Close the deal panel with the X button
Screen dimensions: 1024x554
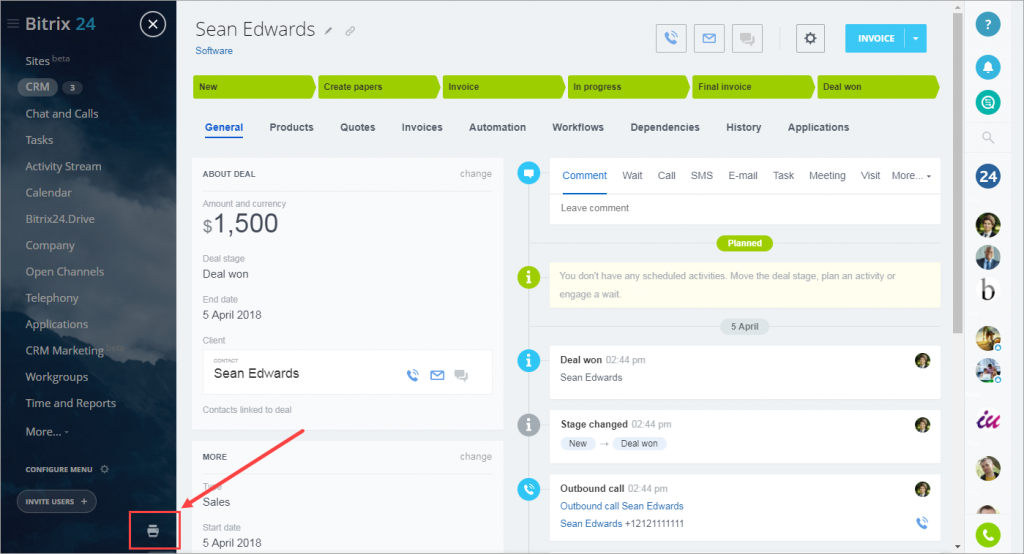153,25
